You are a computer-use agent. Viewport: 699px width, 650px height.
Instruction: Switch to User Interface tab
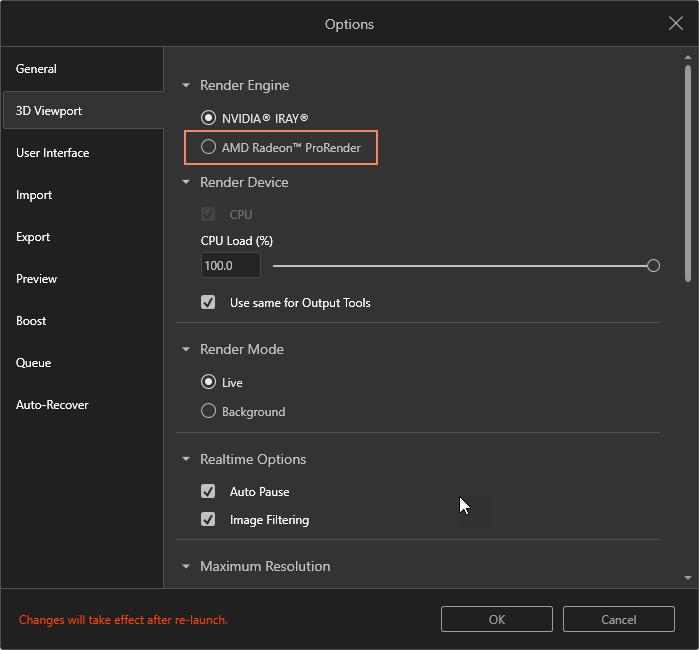tap(52, 153)
